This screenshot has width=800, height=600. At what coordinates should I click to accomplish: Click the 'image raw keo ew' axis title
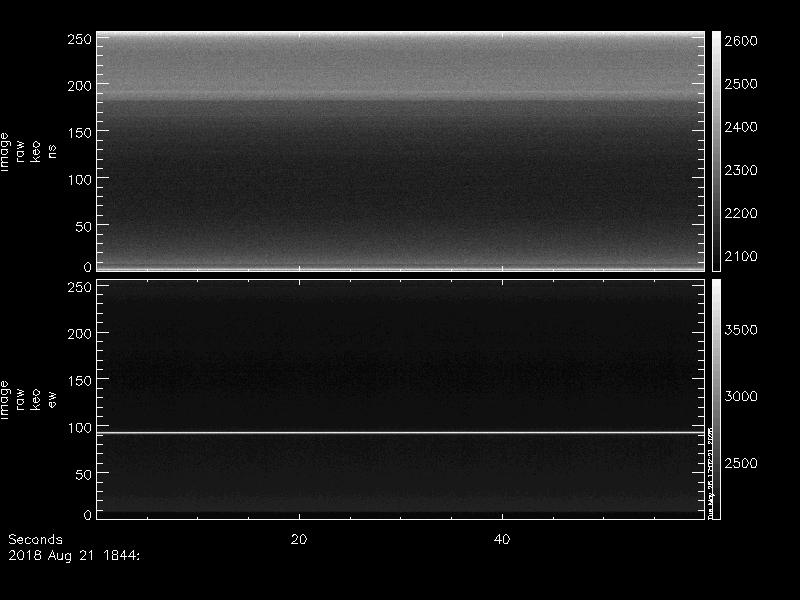[28, 399]
